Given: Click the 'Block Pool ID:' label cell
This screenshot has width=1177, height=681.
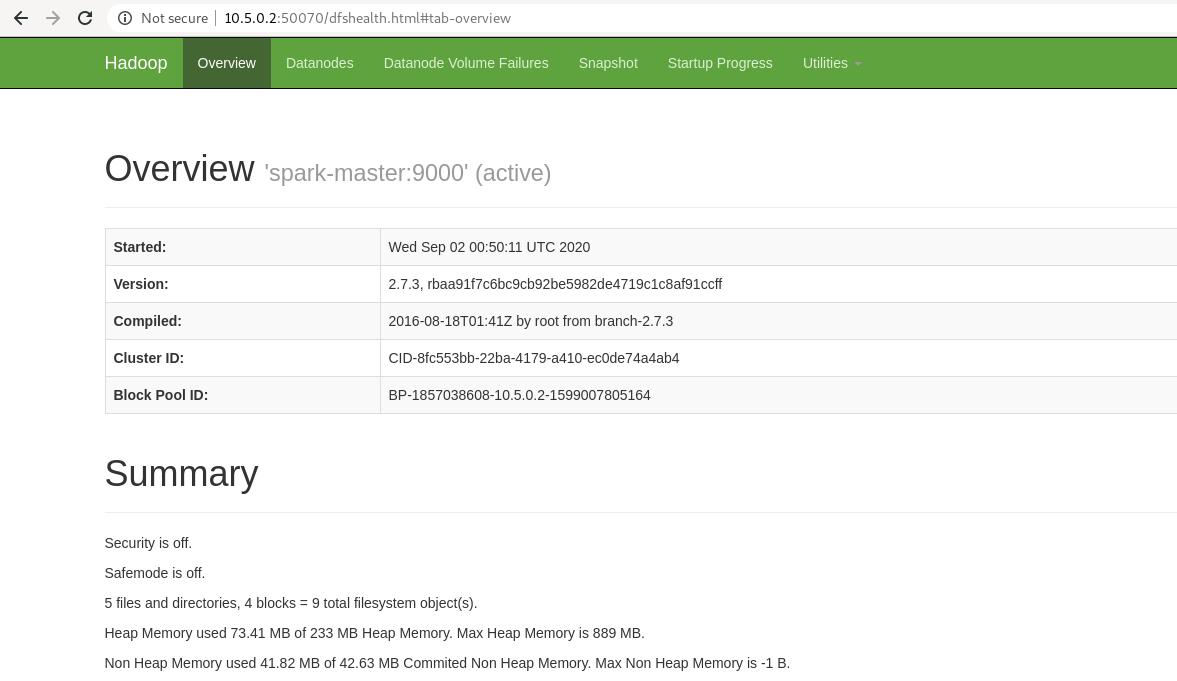Looking at the screenshot, I should [242, 395].
